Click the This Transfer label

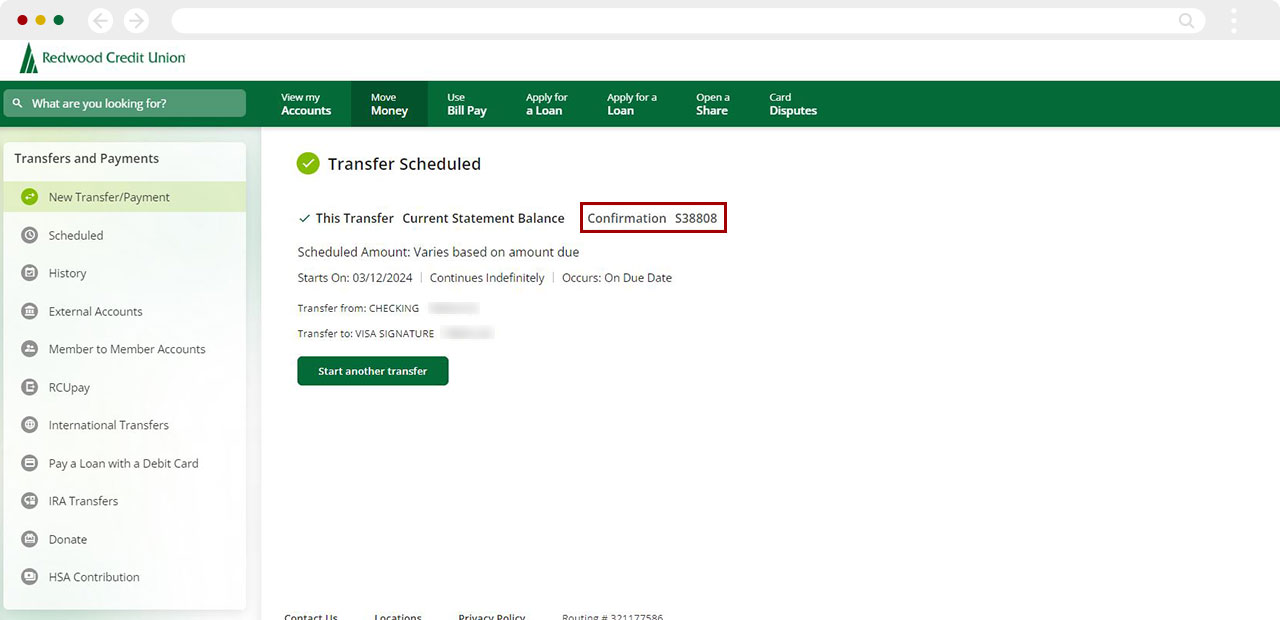pos(355,218)
